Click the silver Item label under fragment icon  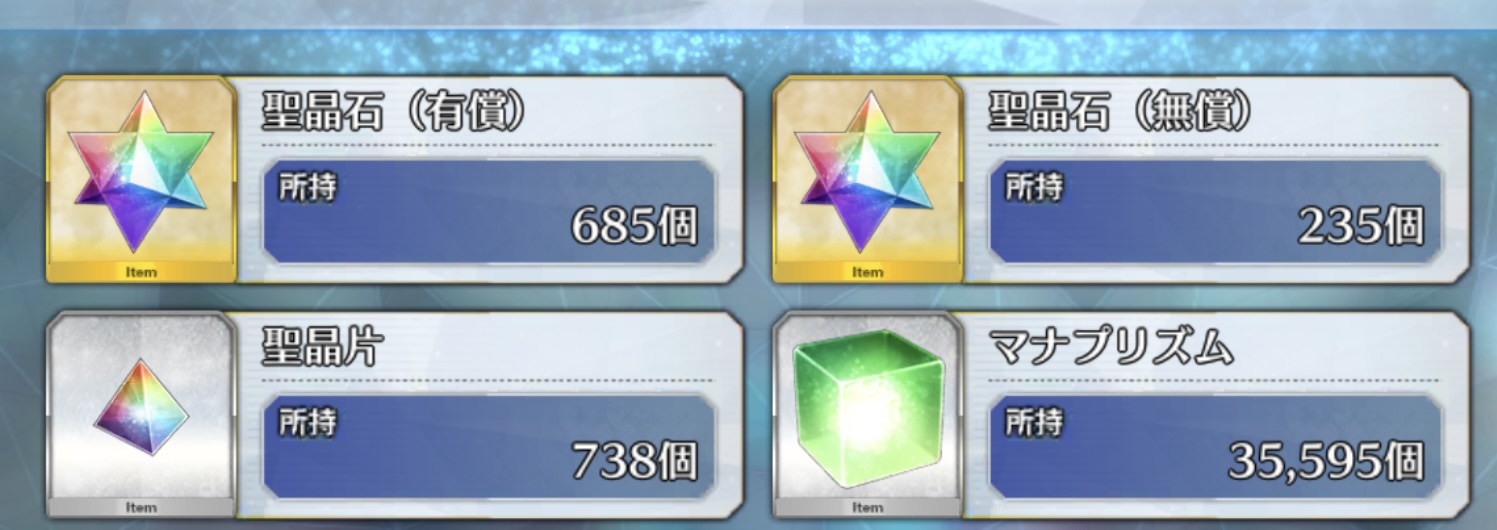pos(141,507)
